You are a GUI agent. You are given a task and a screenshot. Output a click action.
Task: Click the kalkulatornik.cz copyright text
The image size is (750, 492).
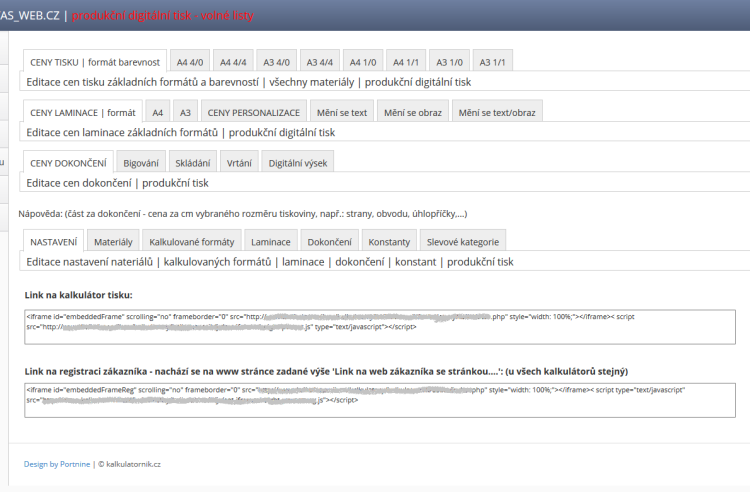click(130, 464)
